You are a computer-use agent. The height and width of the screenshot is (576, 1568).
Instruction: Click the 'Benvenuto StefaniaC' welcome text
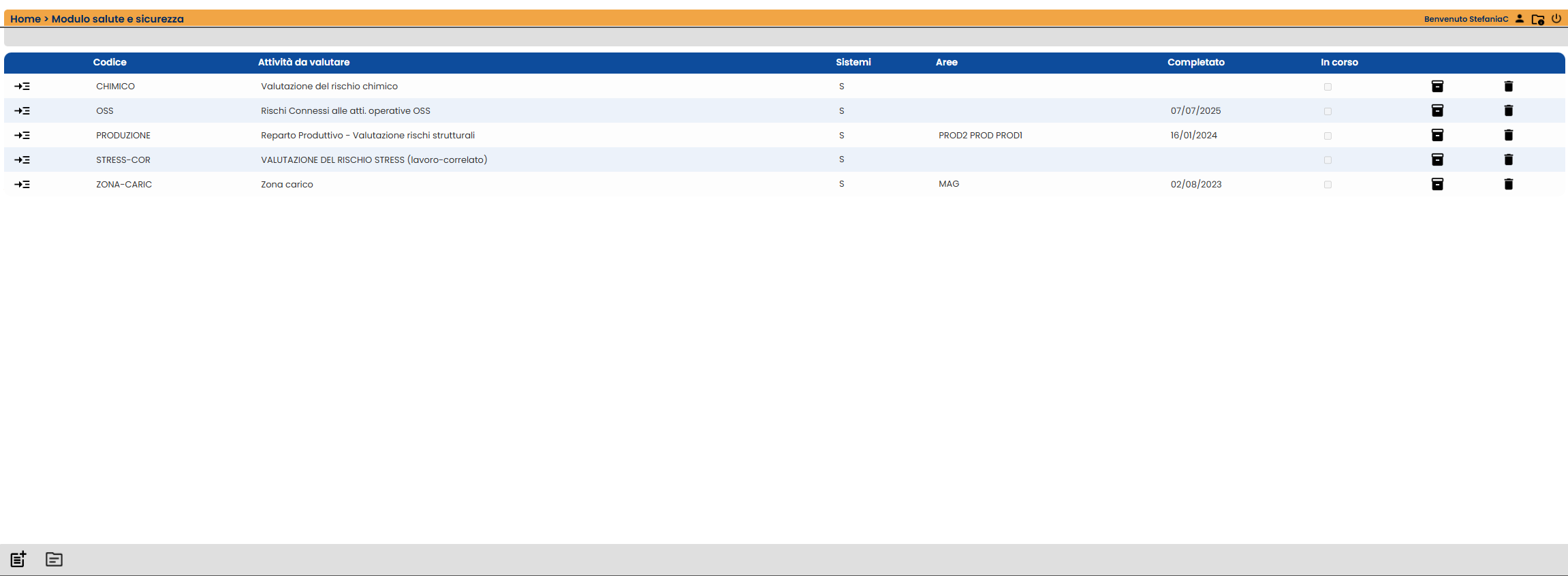[1467, 19]
